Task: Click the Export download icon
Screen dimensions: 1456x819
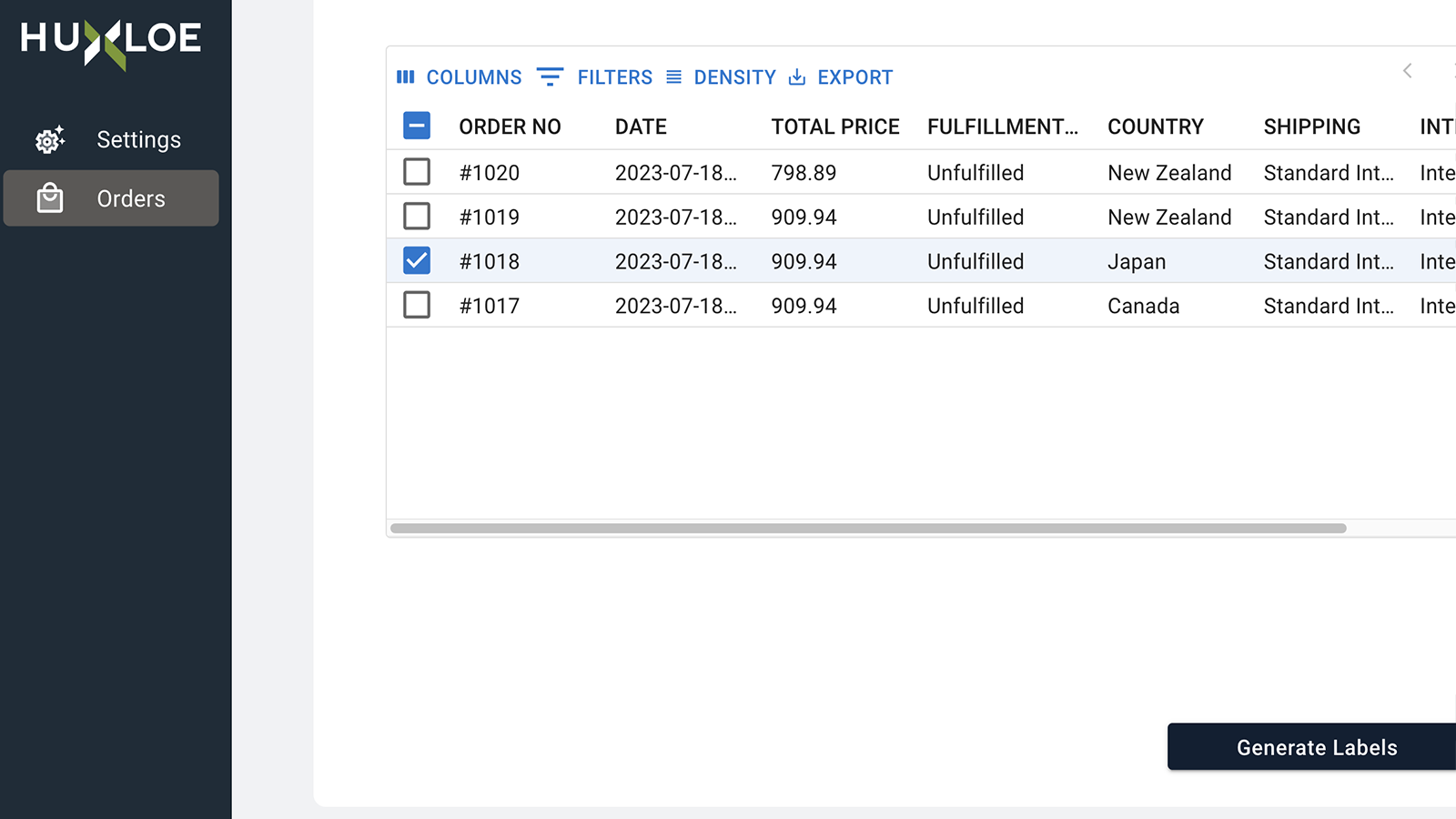Action: click(x=797, y=77)
